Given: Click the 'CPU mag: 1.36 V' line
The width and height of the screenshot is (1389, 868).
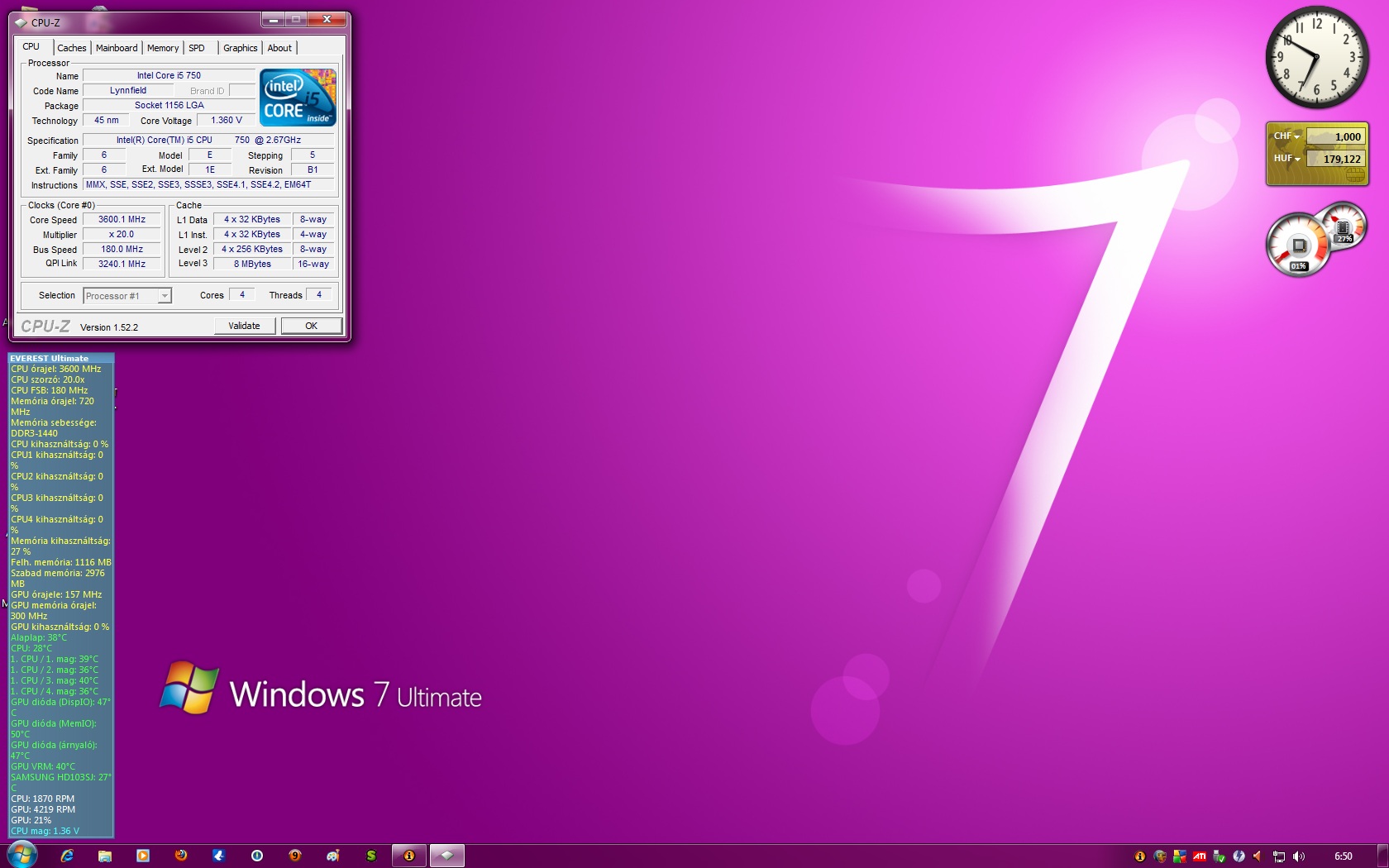Looking at the screenshot, I should tap(45, 831).
